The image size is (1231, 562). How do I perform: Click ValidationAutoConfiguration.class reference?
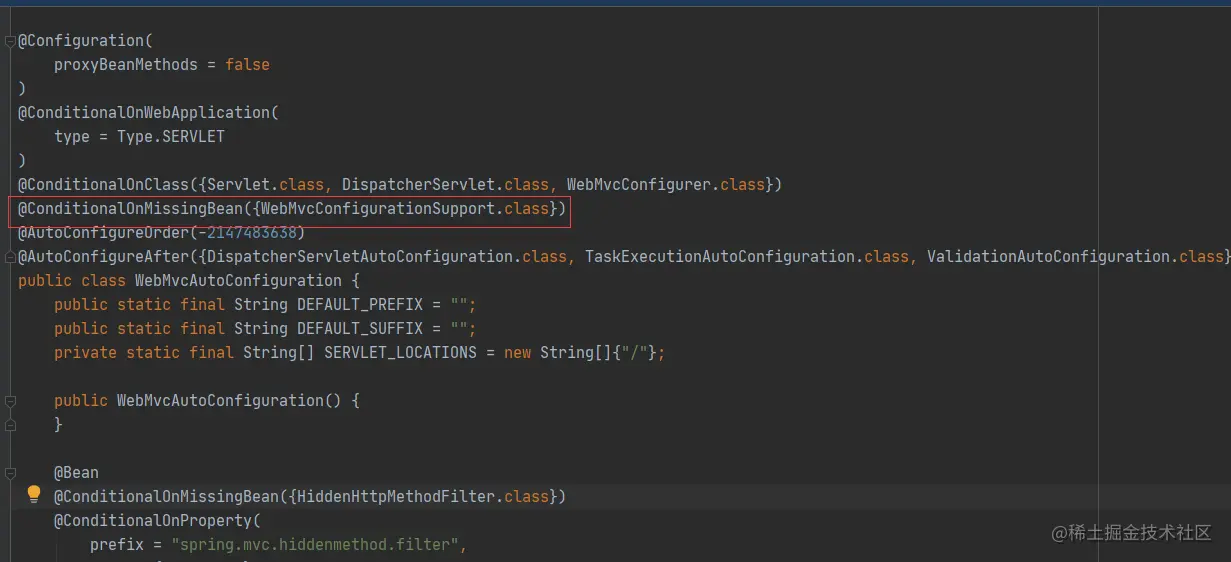(x=1075, y=257)
